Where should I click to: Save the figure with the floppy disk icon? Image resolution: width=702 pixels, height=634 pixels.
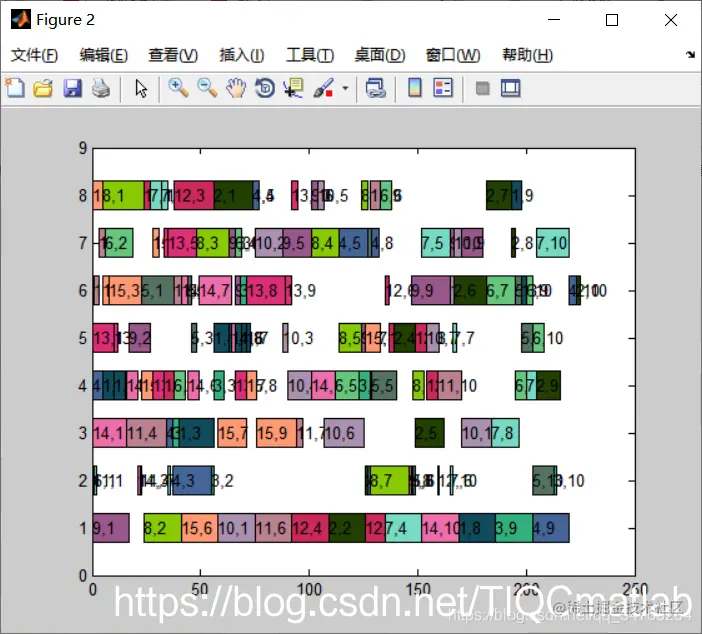point(72,88)
